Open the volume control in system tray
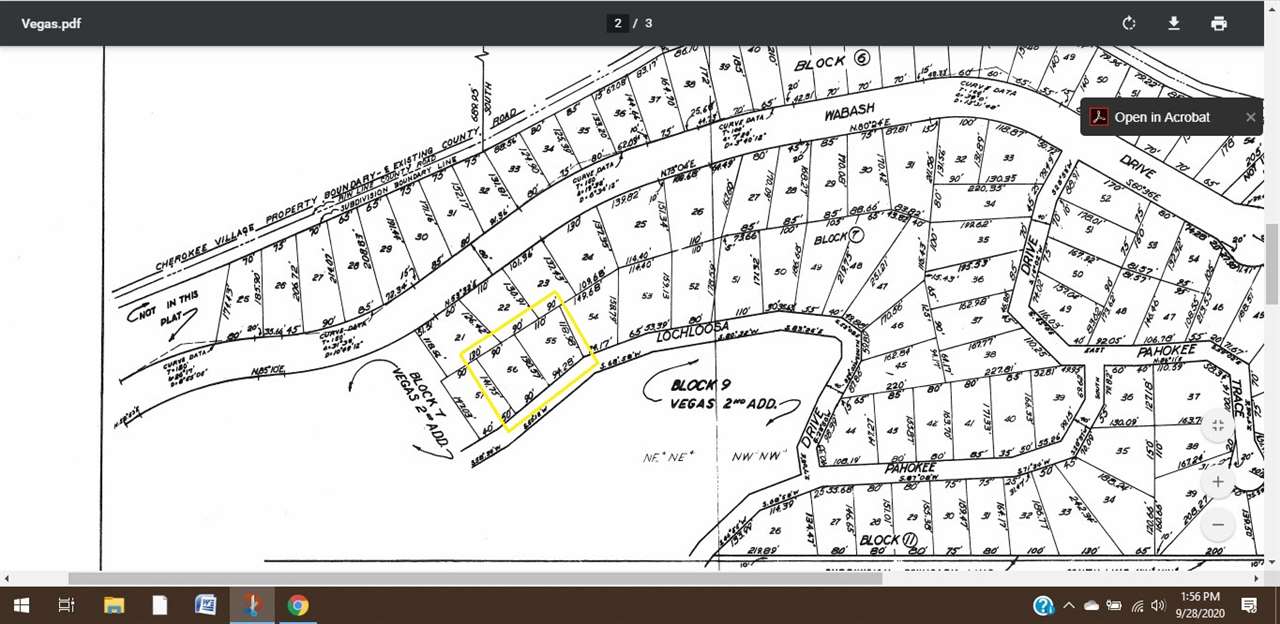Viewport: 1280px width, 624px height. tap(1158, 605)
